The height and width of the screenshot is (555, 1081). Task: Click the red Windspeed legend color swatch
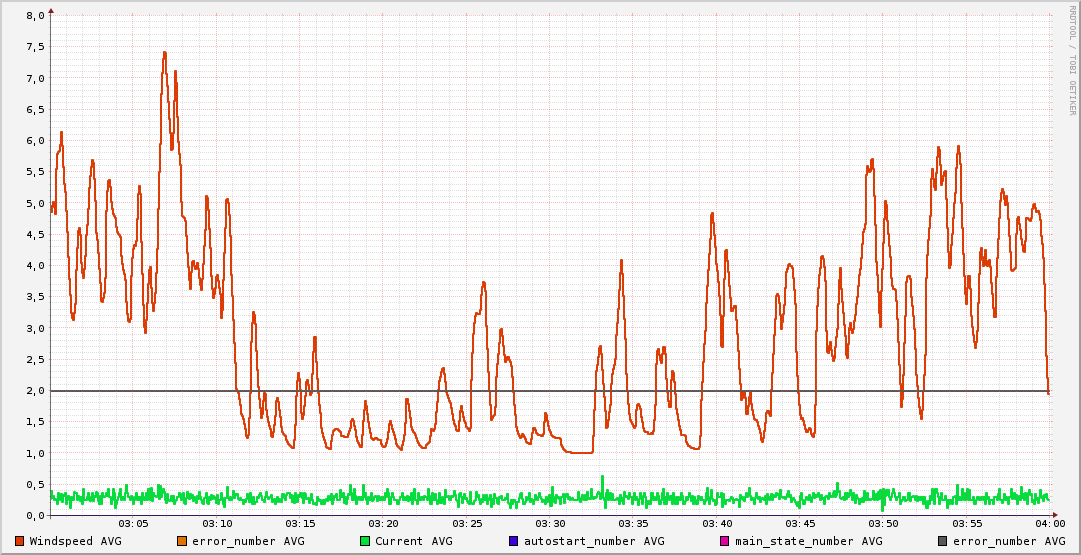coord(20,541)
